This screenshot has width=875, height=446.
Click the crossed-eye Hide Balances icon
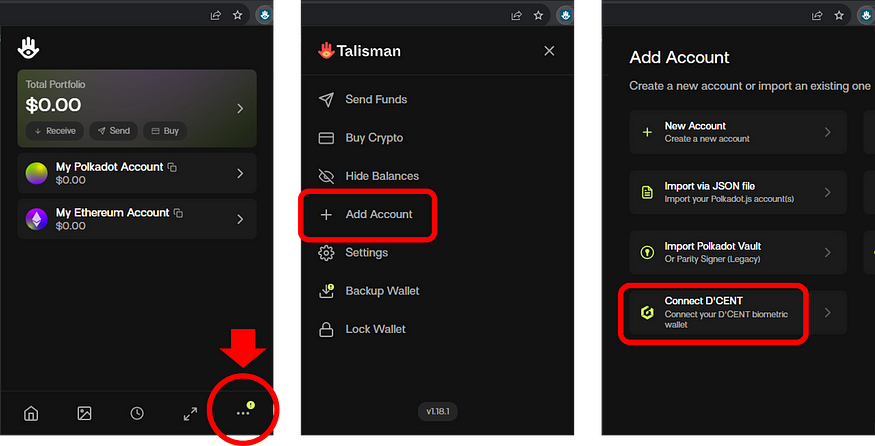[326, 176]
